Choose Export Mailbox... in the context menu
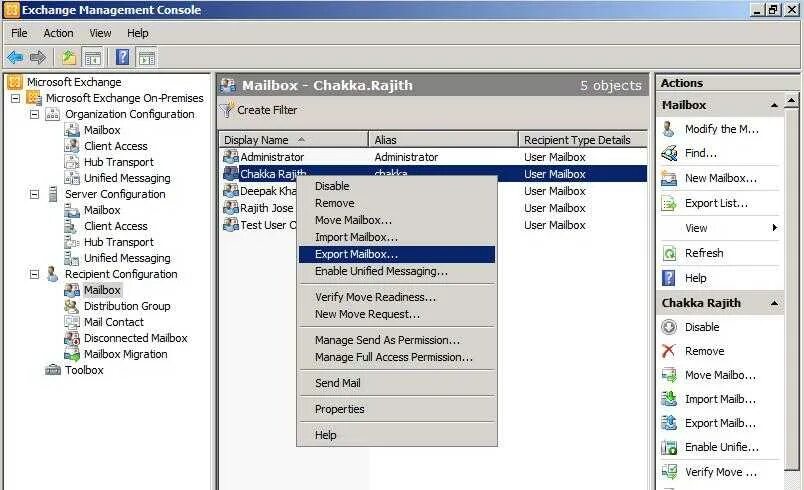The height and width of the screenshot is (490, 804). point(397,254)
